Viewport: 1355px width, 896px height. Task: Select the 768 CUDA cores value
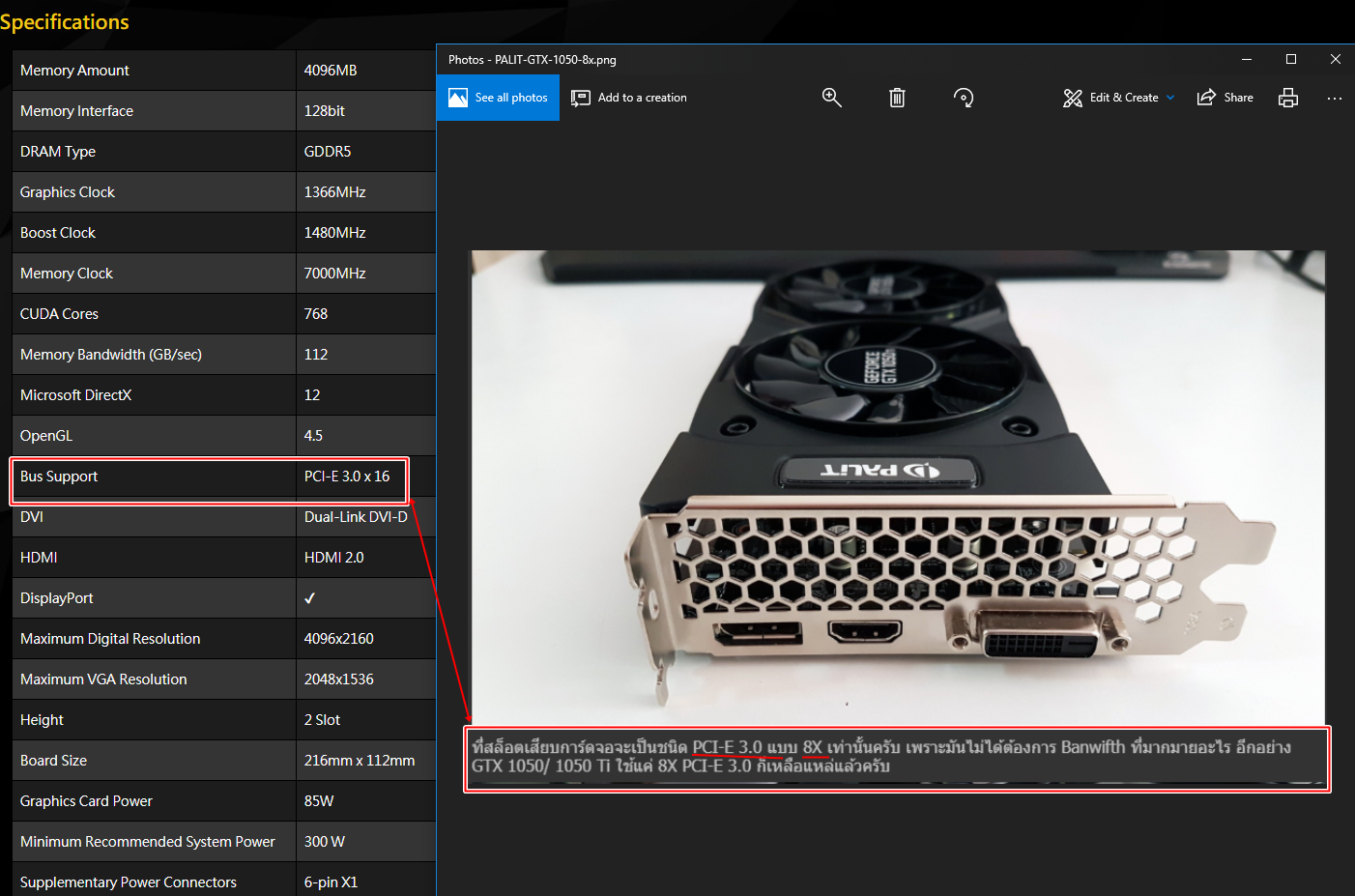click(316, 314)
